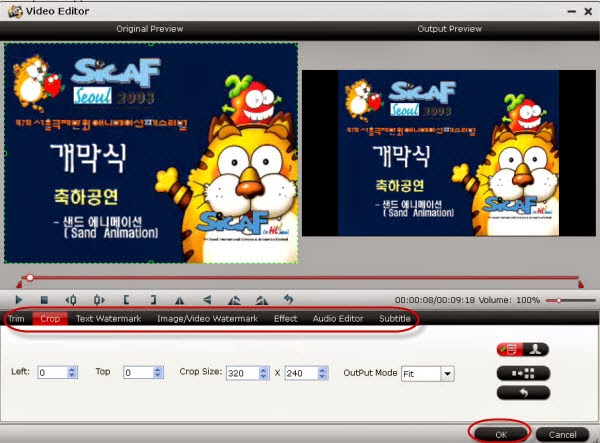Close the Video Editor window
600x443 pixels.
[588, 12]
